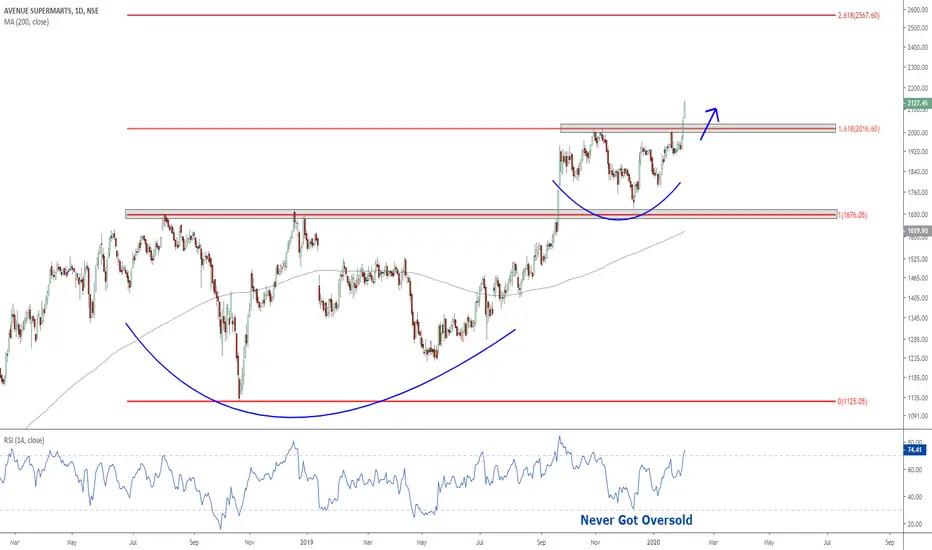Image resolution: width=932 pixels, height=550 pixels.
Task: Click the 1285.00 price axis label
Action: pyautogui.click(x=918, y=340)
